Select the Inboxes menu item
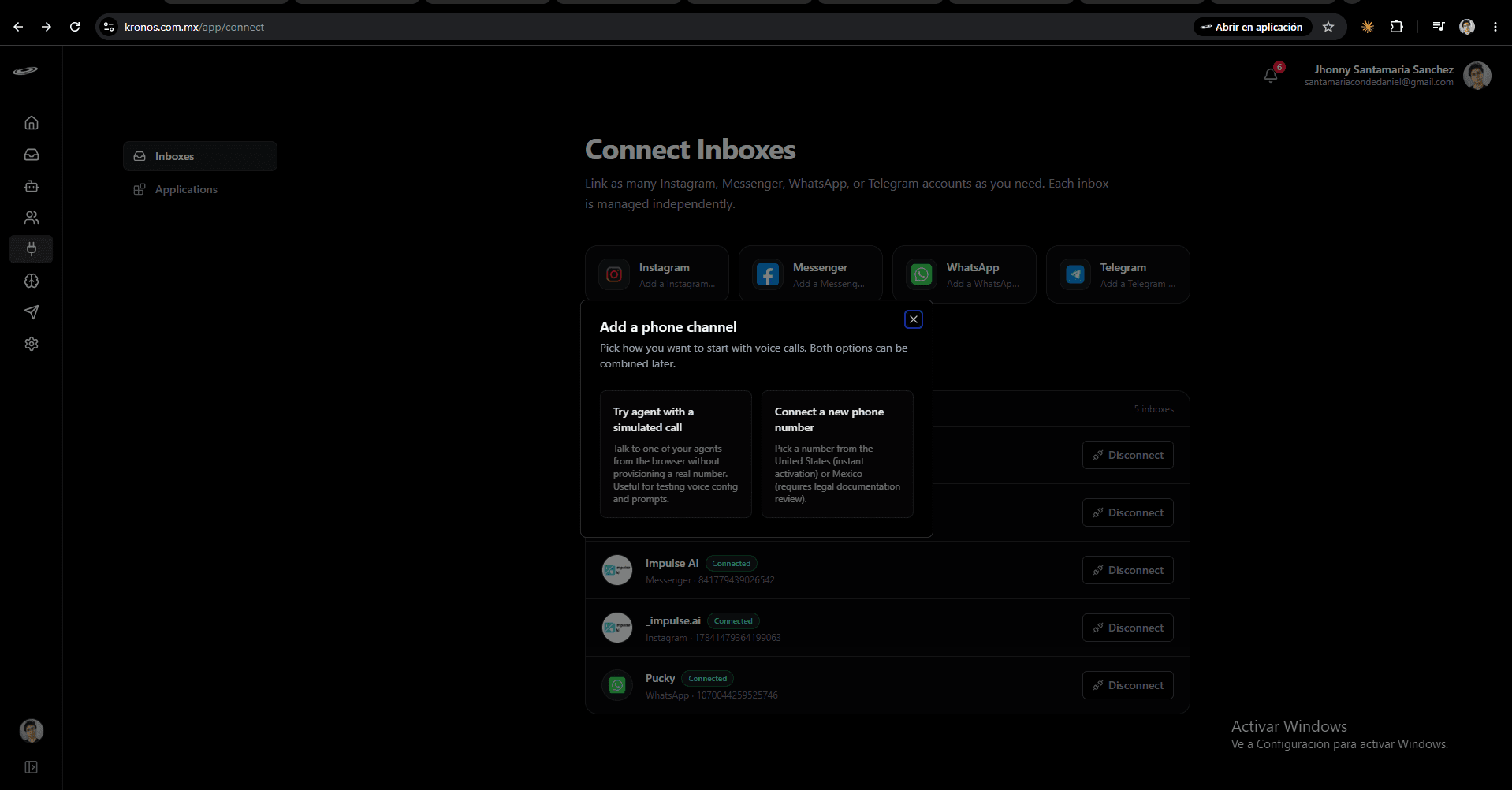Viewport: 1512px width, 790px height. tap(200, 156)
